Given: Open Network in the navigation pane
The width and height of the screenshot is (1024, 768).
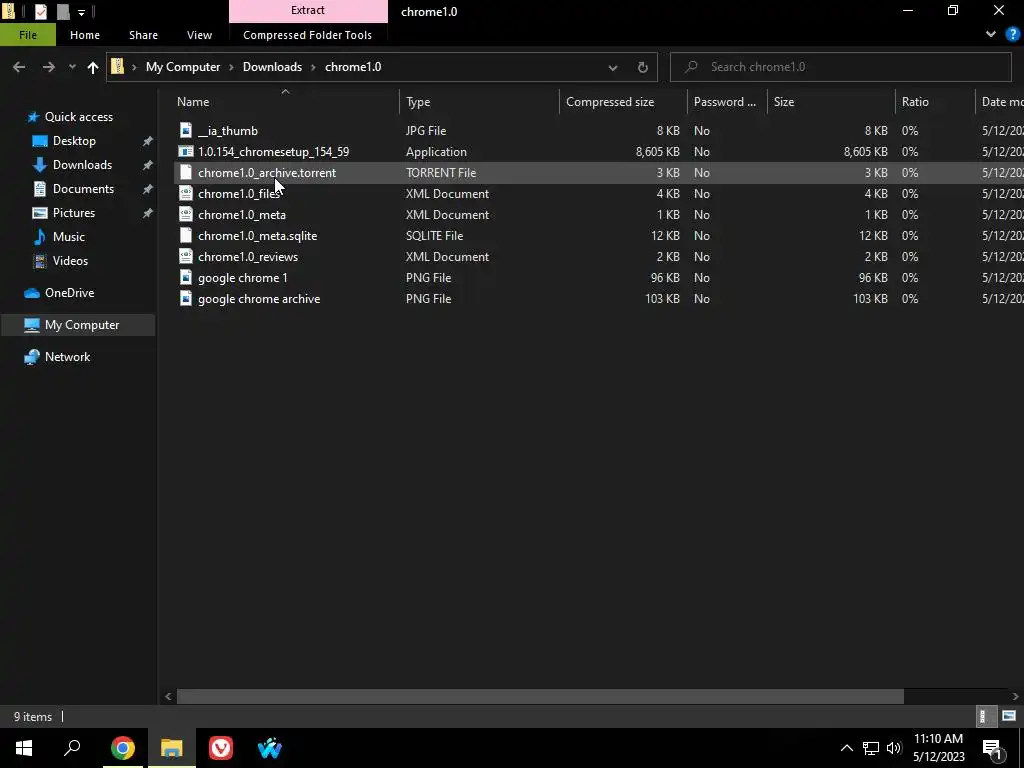Looking at the screenshot, I should point(67,357).
